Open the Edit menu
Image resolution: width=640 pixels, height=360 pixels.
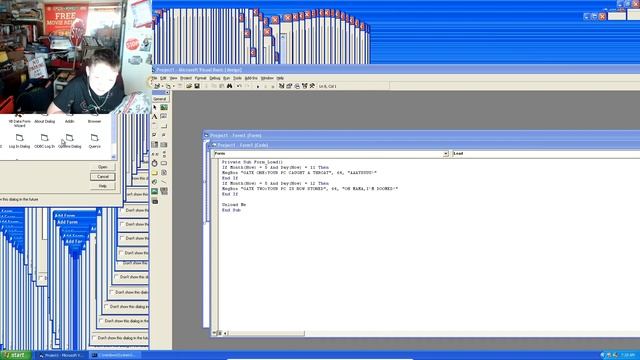163,78
